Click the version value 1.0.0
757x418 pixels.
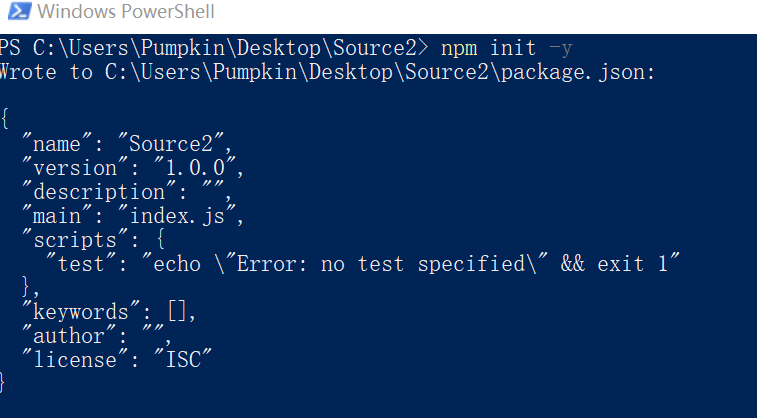(x=195, y=168)
